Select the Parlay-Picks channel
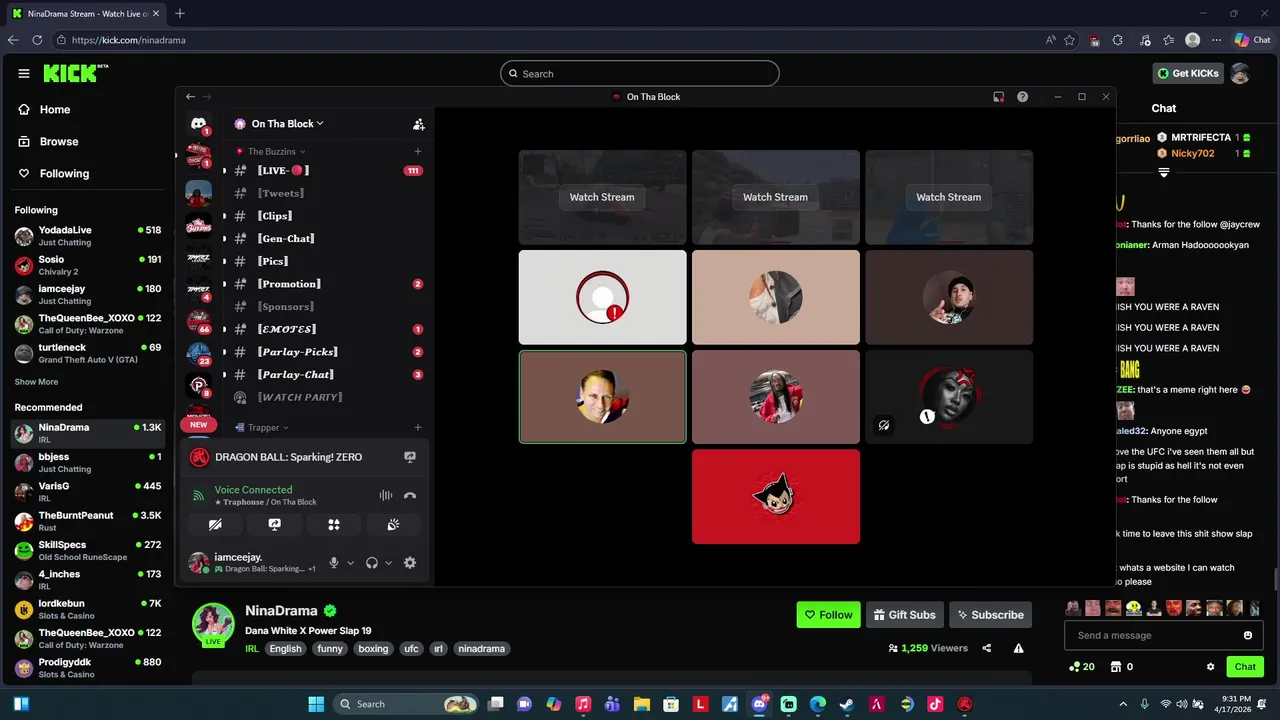 point(328,352)
